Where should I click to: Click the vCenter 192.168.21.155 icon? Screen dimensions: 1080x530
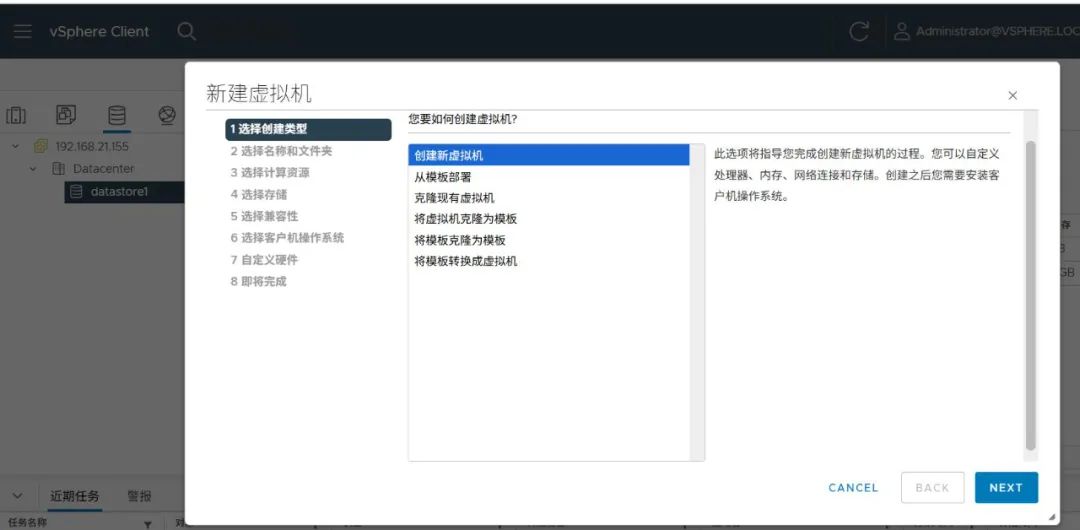point(41,146)
